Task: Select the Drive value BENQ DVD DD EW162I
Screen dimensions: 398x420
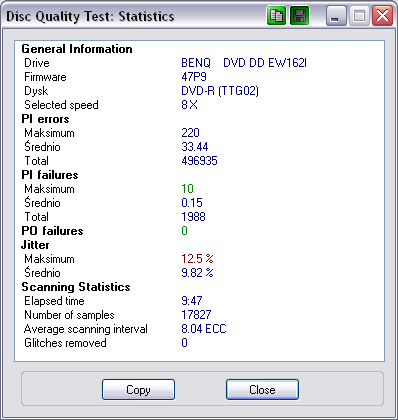Action: (x=244, y=63)
